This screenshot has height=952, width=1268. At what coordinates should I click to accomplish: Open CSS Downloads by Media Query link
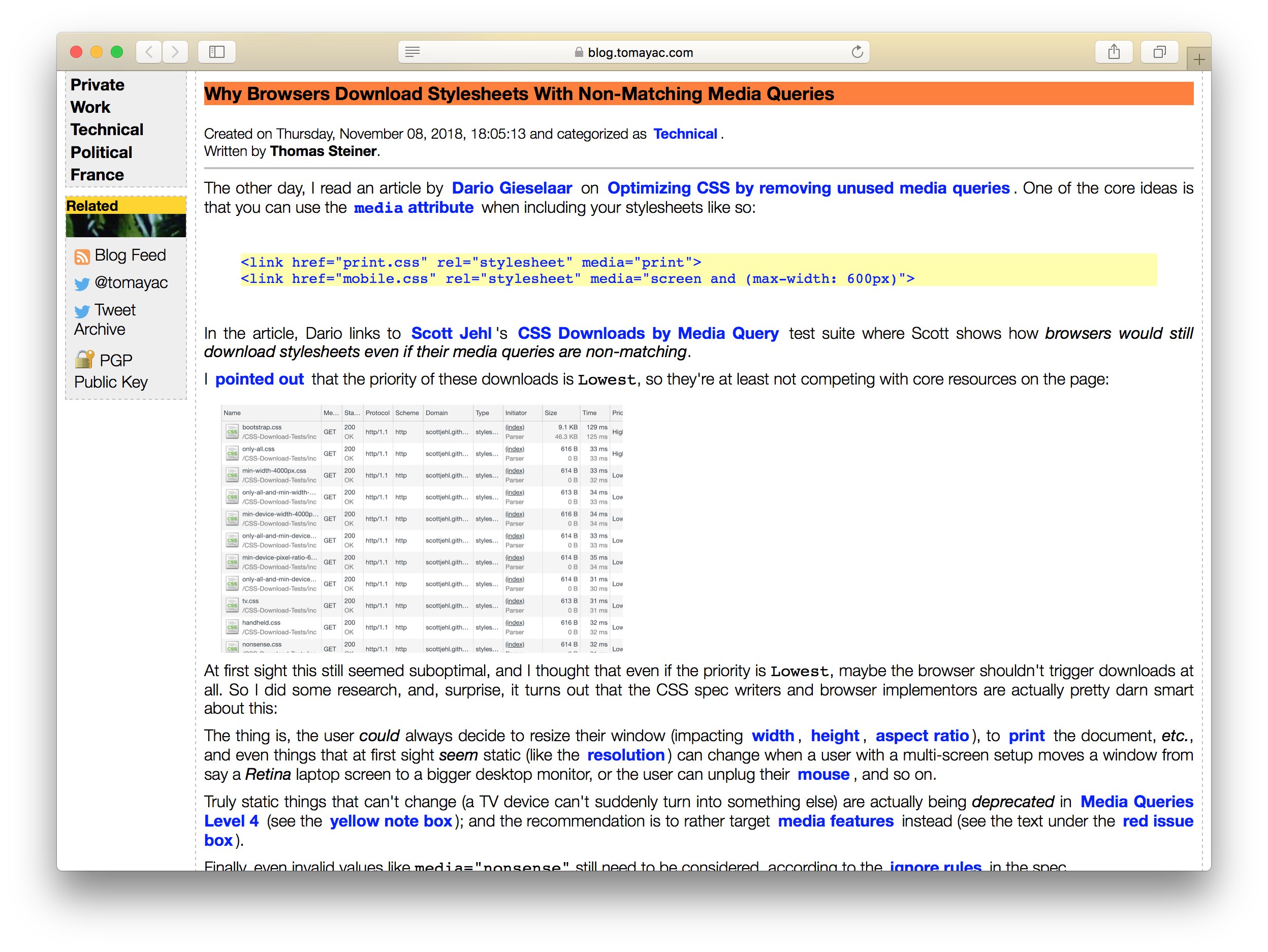(648, 334)
